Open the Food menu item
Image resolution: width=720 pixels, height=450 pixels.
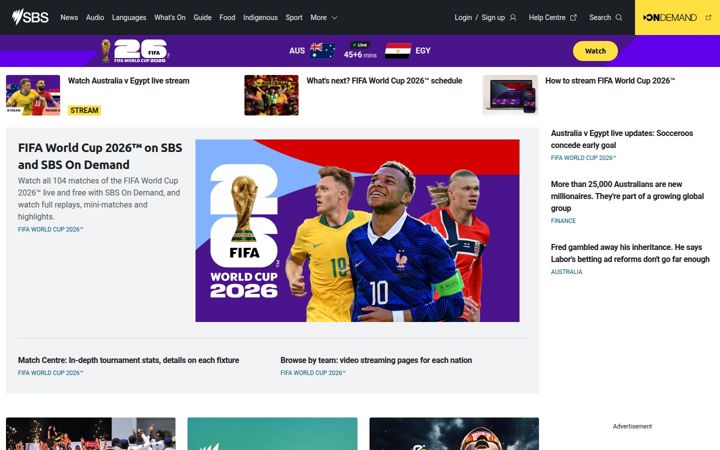pyautogui.click(x=227, y=17)
